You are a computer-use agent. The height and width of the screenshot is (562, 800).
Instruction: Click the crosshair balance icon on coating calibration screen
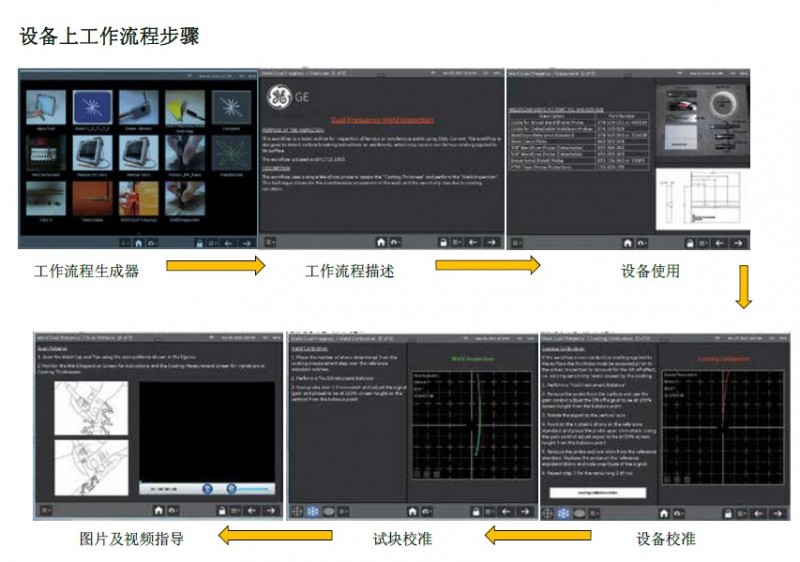[x=547, y=513]
